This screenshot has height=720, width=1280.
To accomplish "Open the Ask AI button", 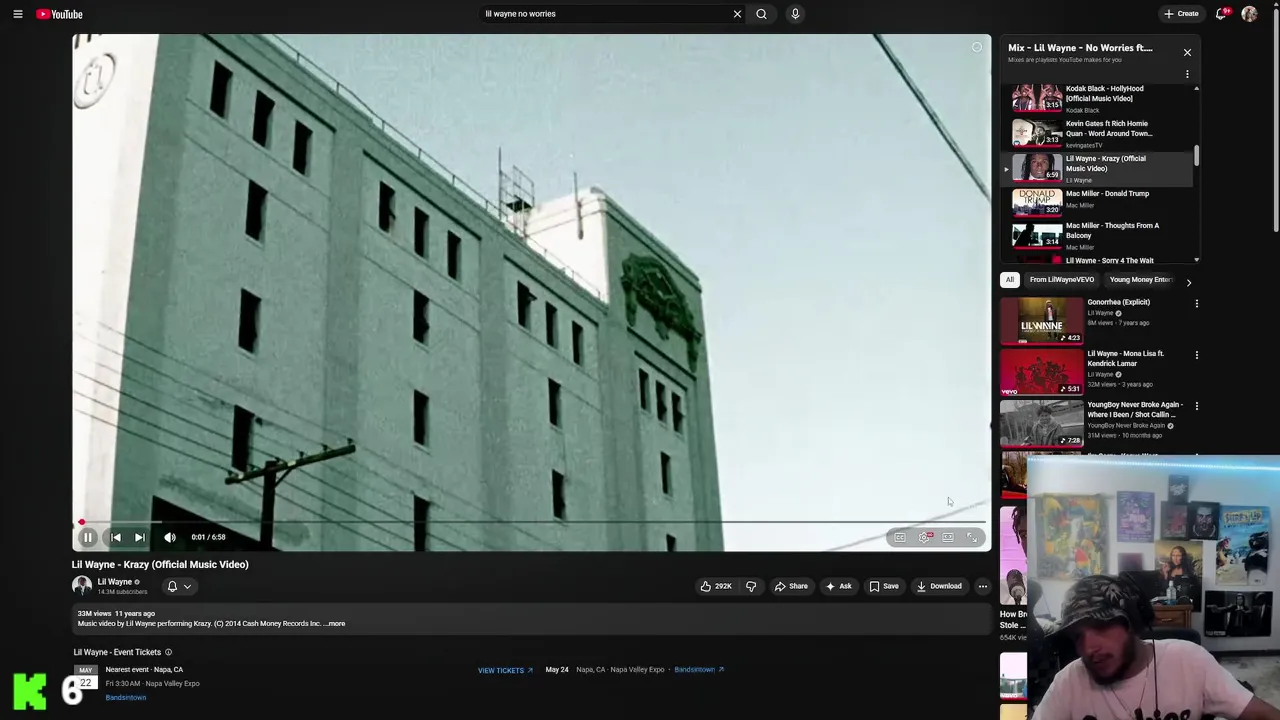I will tap(838, 586).
